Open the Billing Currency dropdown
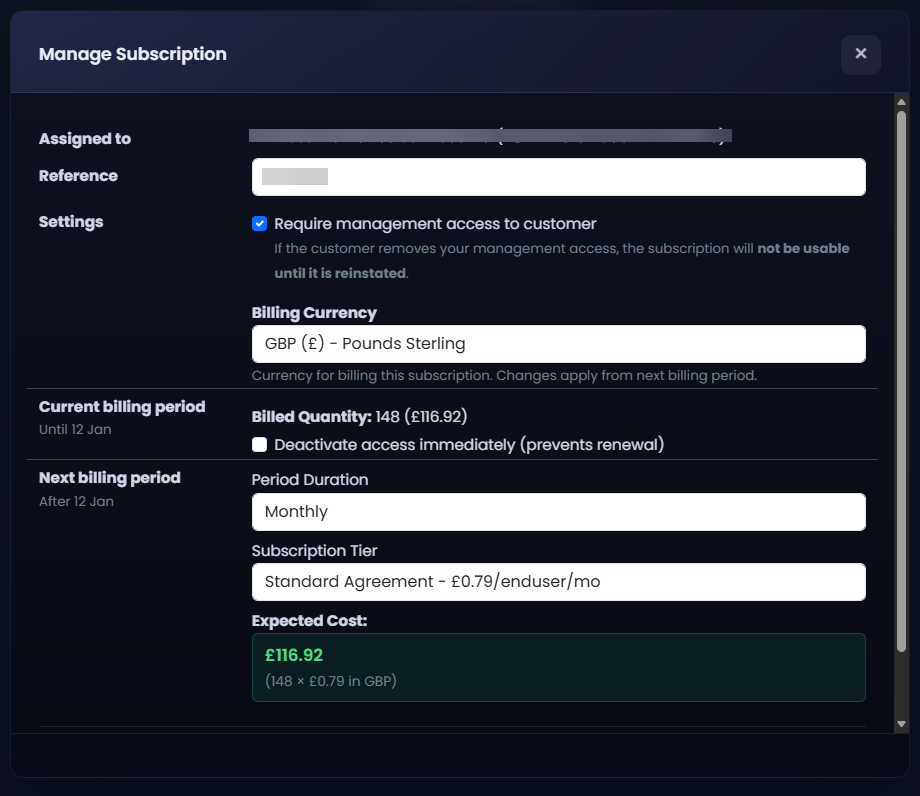920x796 pixels. click(x=559, y=344)
